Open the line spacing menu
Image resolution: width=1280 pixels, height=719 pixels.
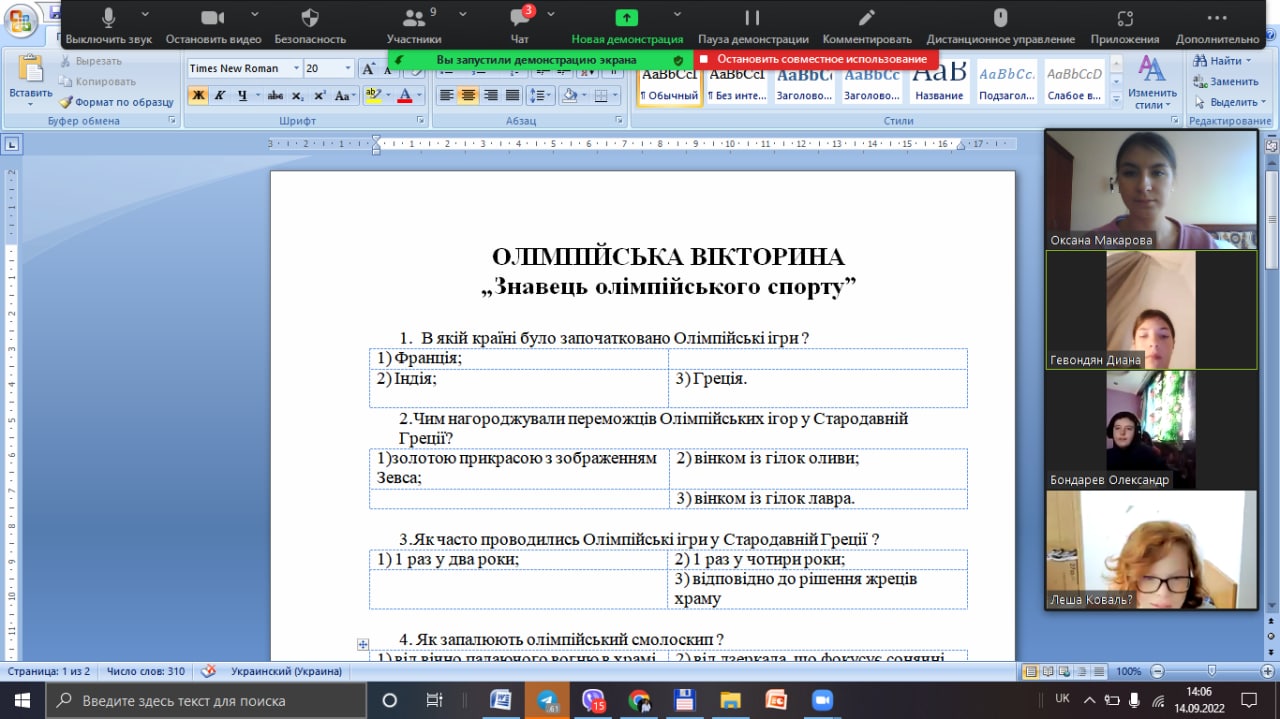[x=540, y=96]
